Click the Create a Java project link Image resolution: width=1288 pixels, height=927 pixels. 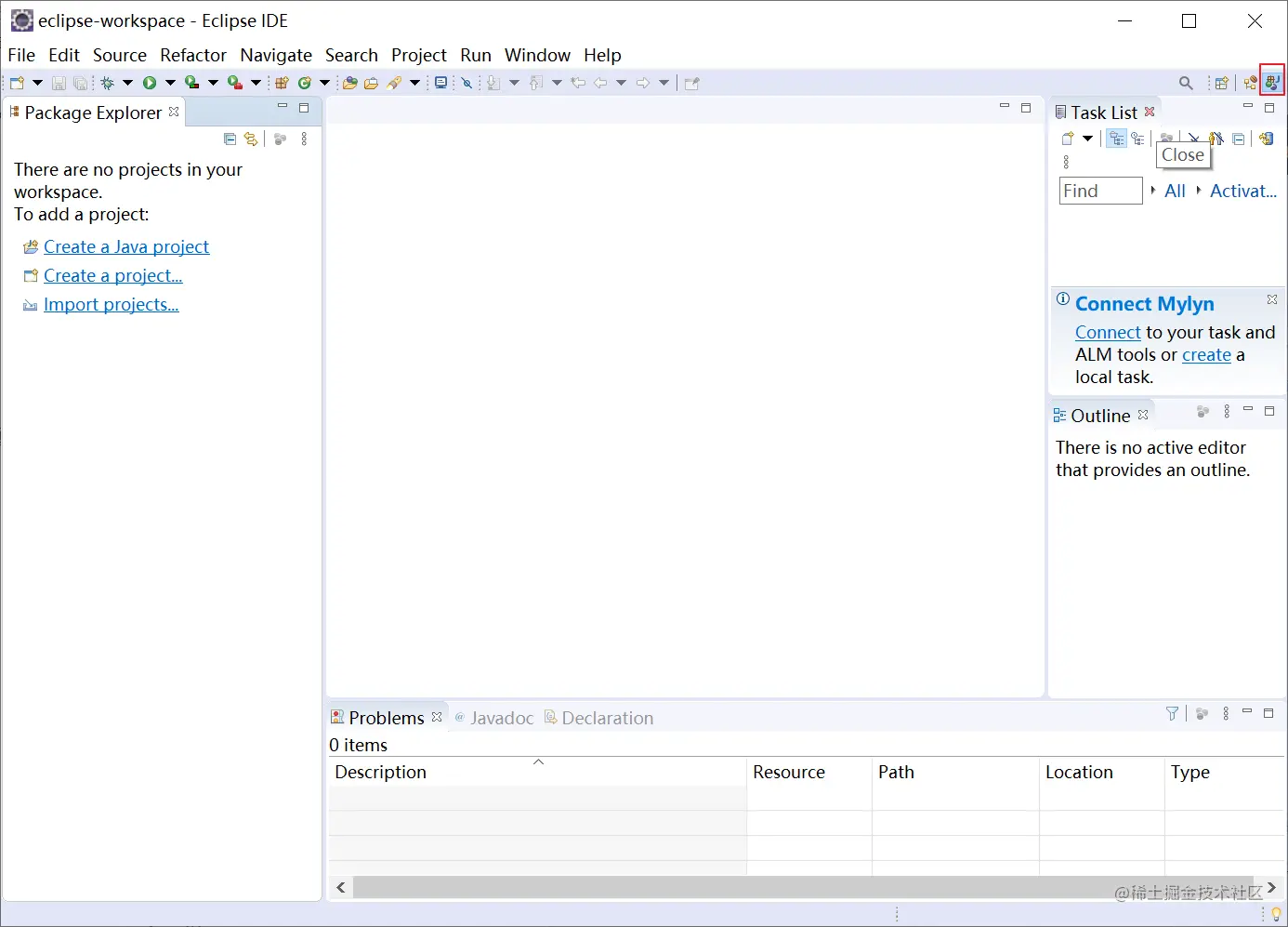pyautogui.click(x=126, y=246)
